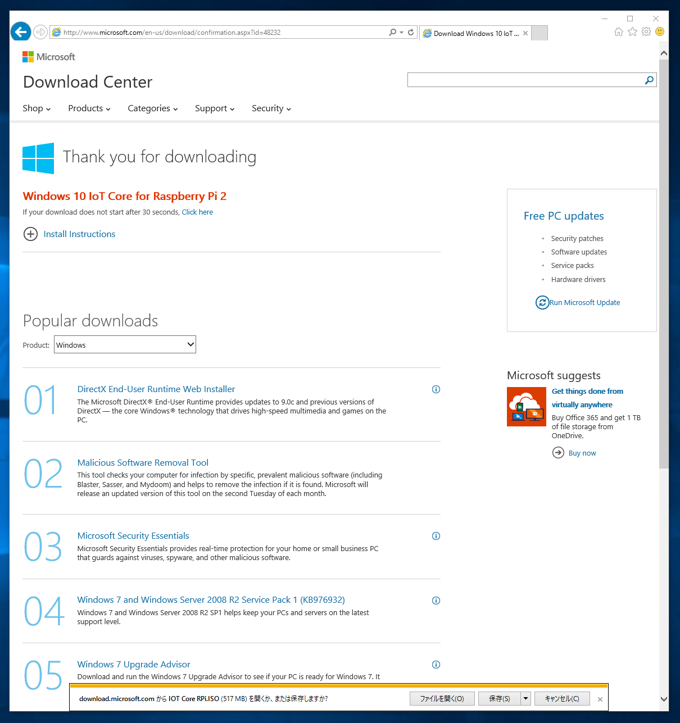The height and width of the screenshot is (723, 680).
Task: Close the download notification bar
Action: click(600, 699)
